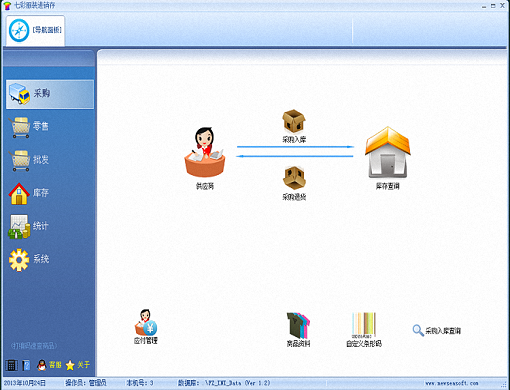Select the 系统 gear menu item

tap(29, 259)
